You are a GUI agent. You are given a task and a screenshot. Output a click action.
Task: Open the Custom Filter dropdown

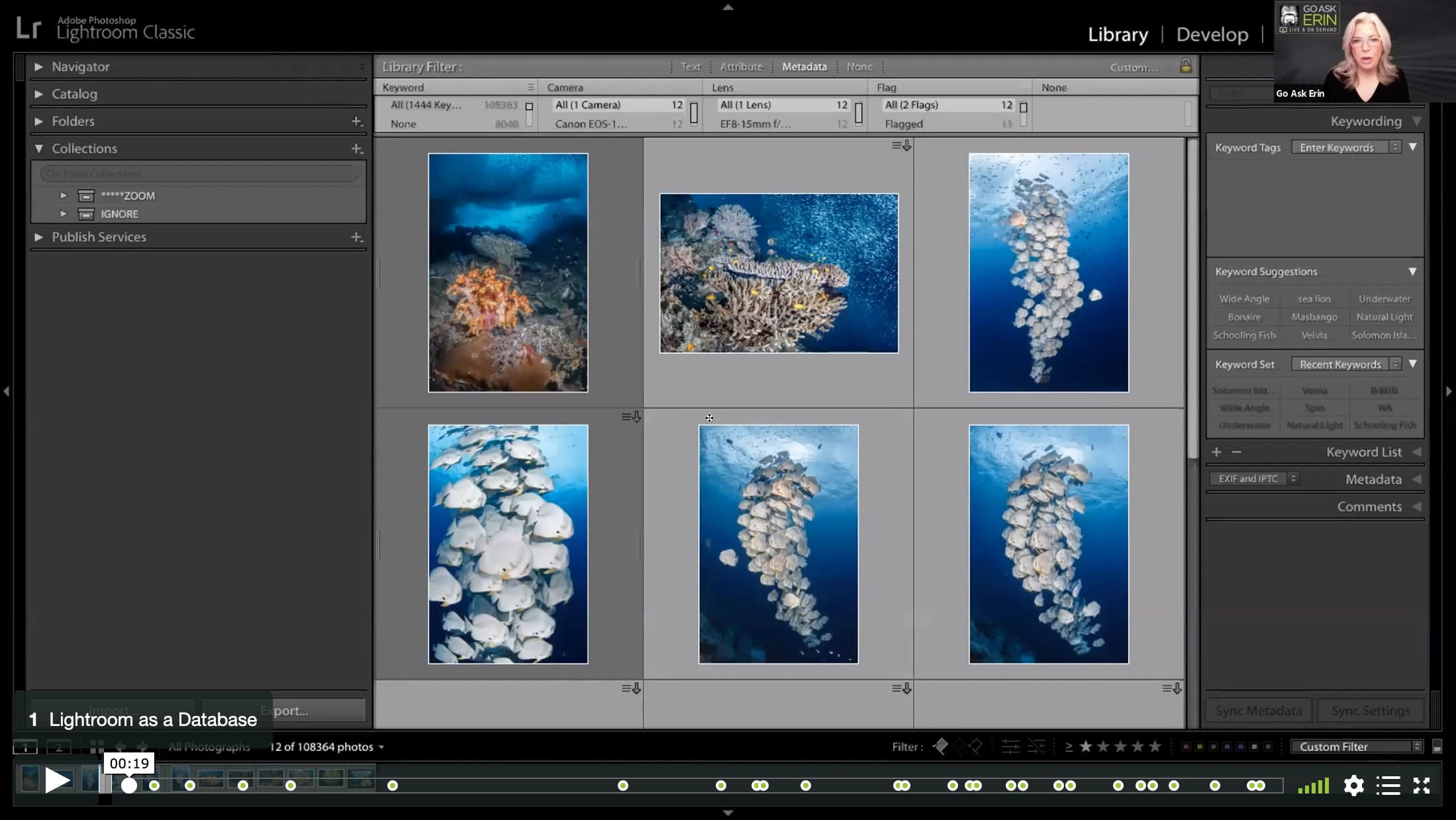1357,746
